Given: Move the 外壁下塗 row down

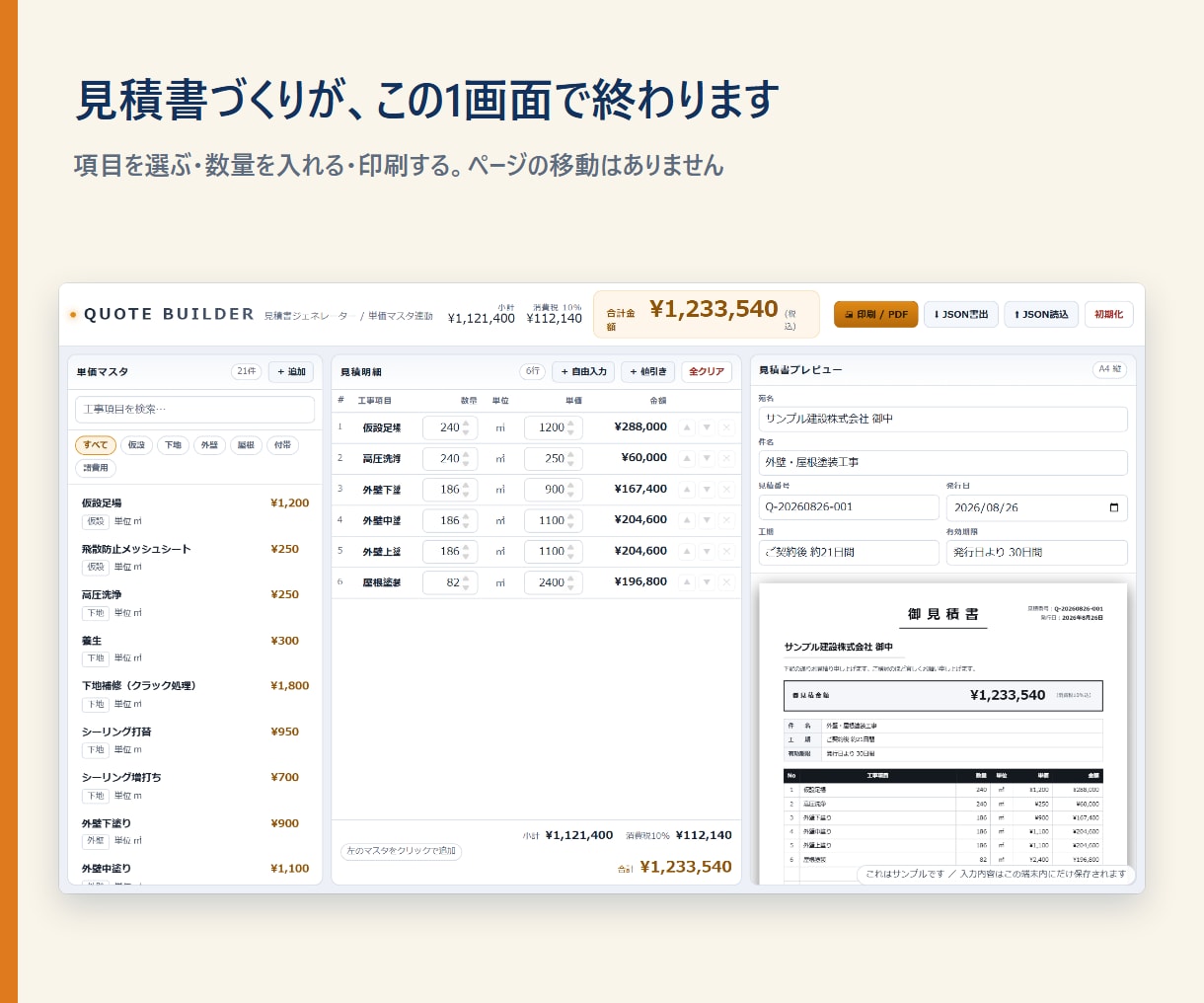Looking at the screenshot, I should (707, 490).
